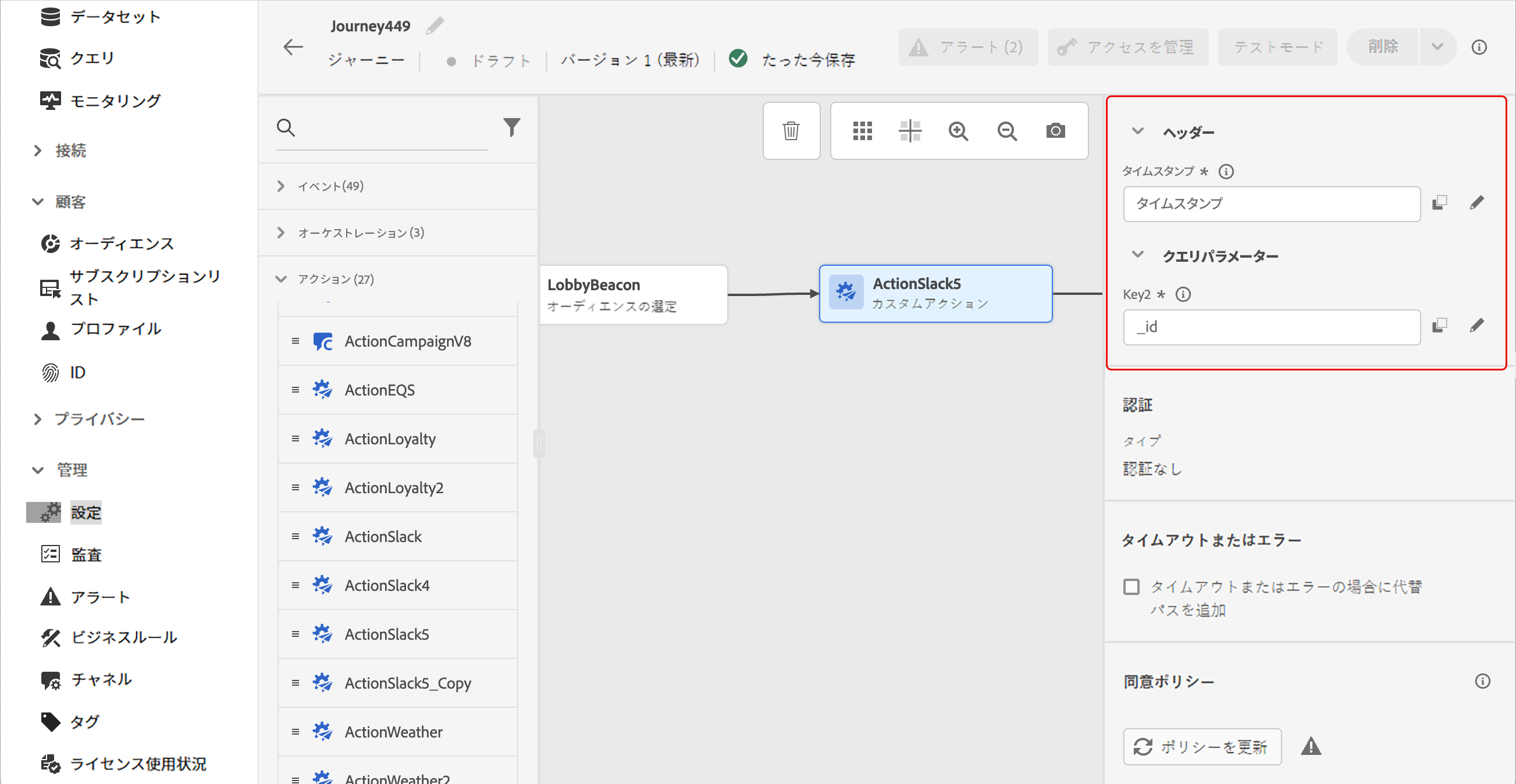Screen dimensions: 1516x784
Task: Click the zoom in magnifier icon
Action: click(x=958, y=131)
